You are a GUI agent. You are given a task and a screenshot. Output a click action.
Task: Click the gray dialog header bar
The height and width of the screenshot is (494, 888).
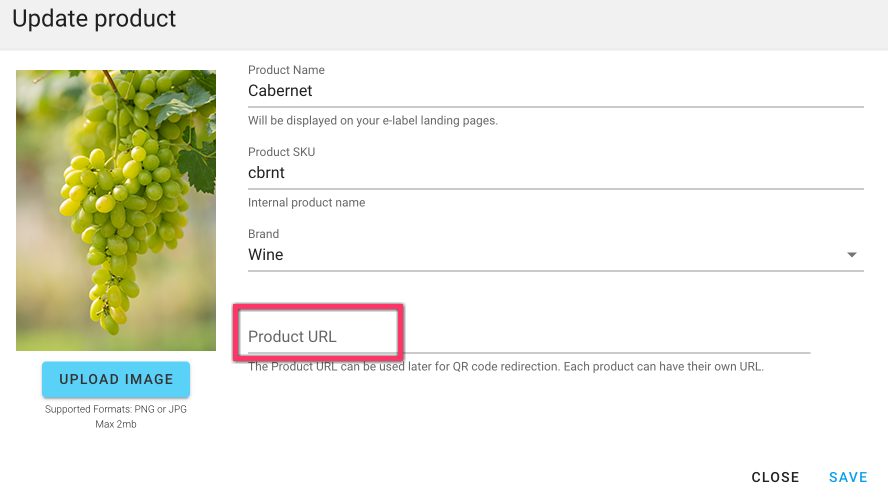444,25
